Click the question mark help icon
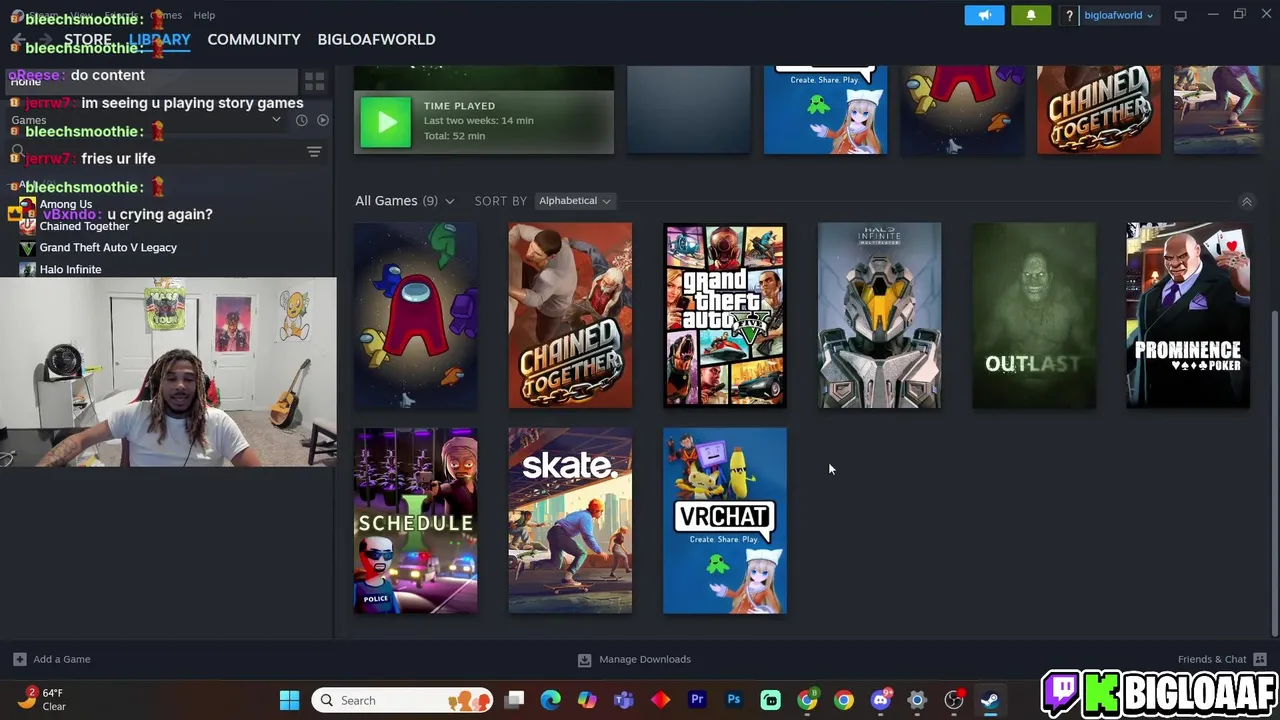The height and width of the screenshot is (720, 1280). (x=1069, y=15)
